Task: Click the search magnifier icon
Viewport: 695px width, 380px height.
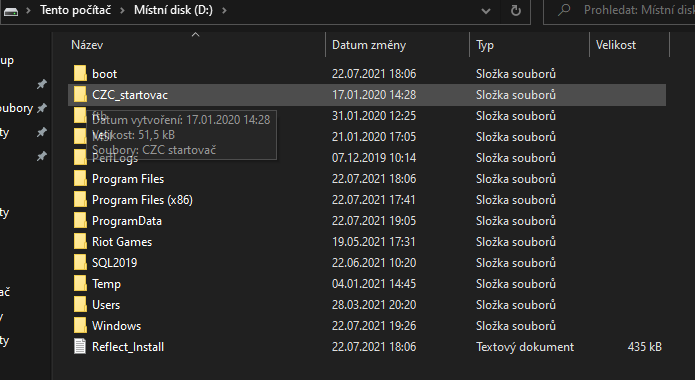Action: pyautogui.click(x=564, y=10)
